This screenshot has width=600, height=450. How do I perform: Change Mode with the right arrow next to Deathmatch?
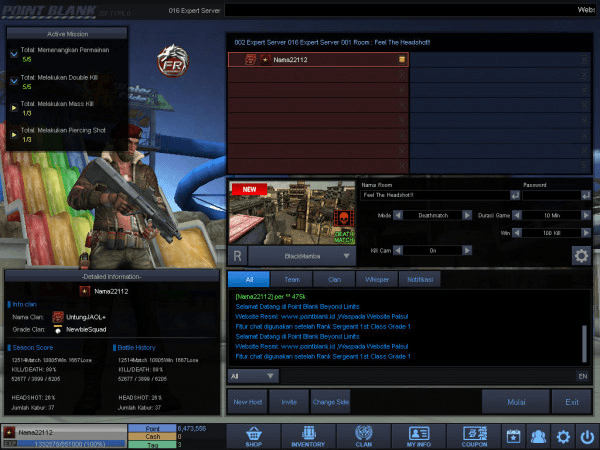(467, 215)
